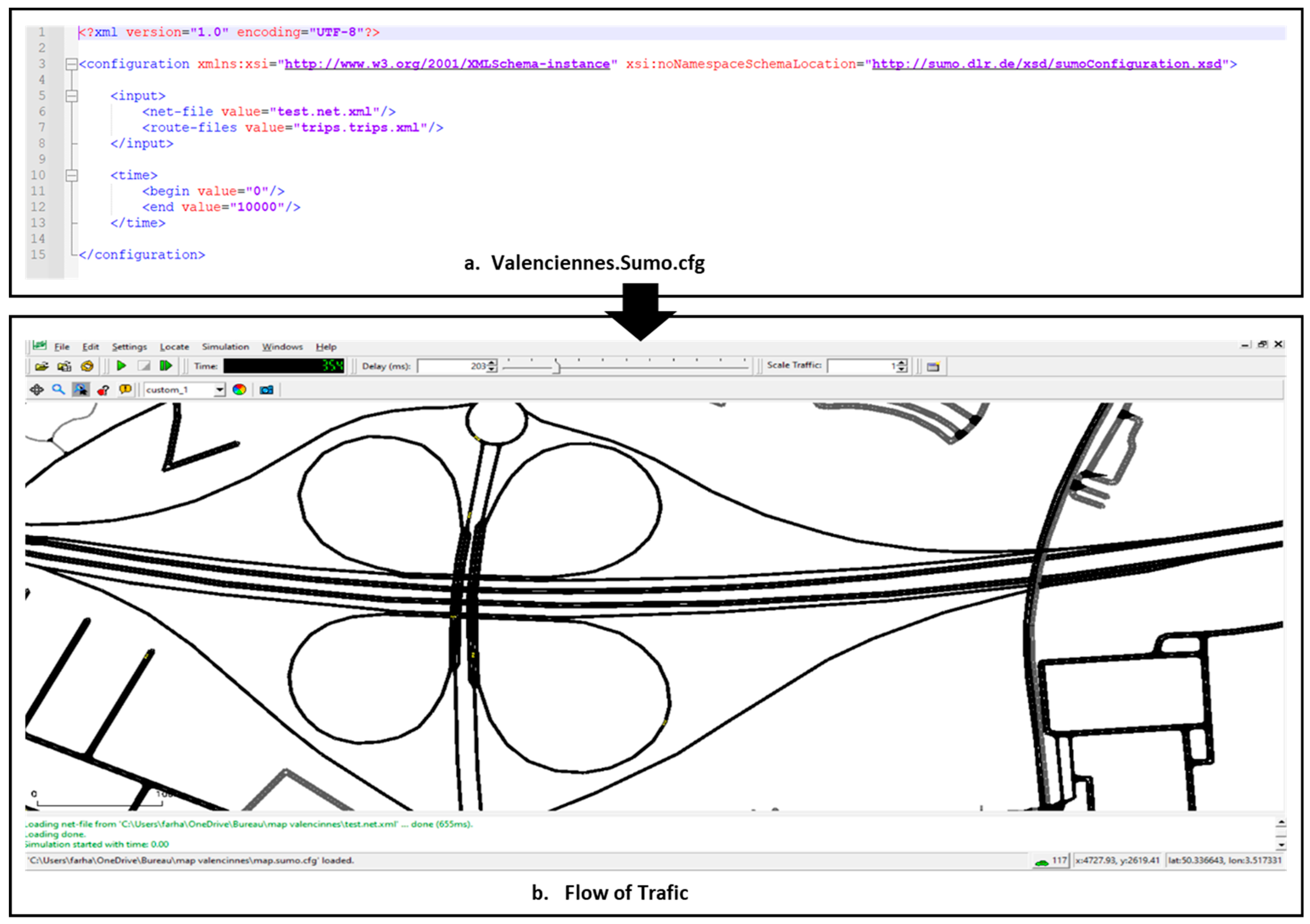This screenshot has height=924, width=1310.
Task: Collapse the input node at line 5
Action: tap(71, 96)
